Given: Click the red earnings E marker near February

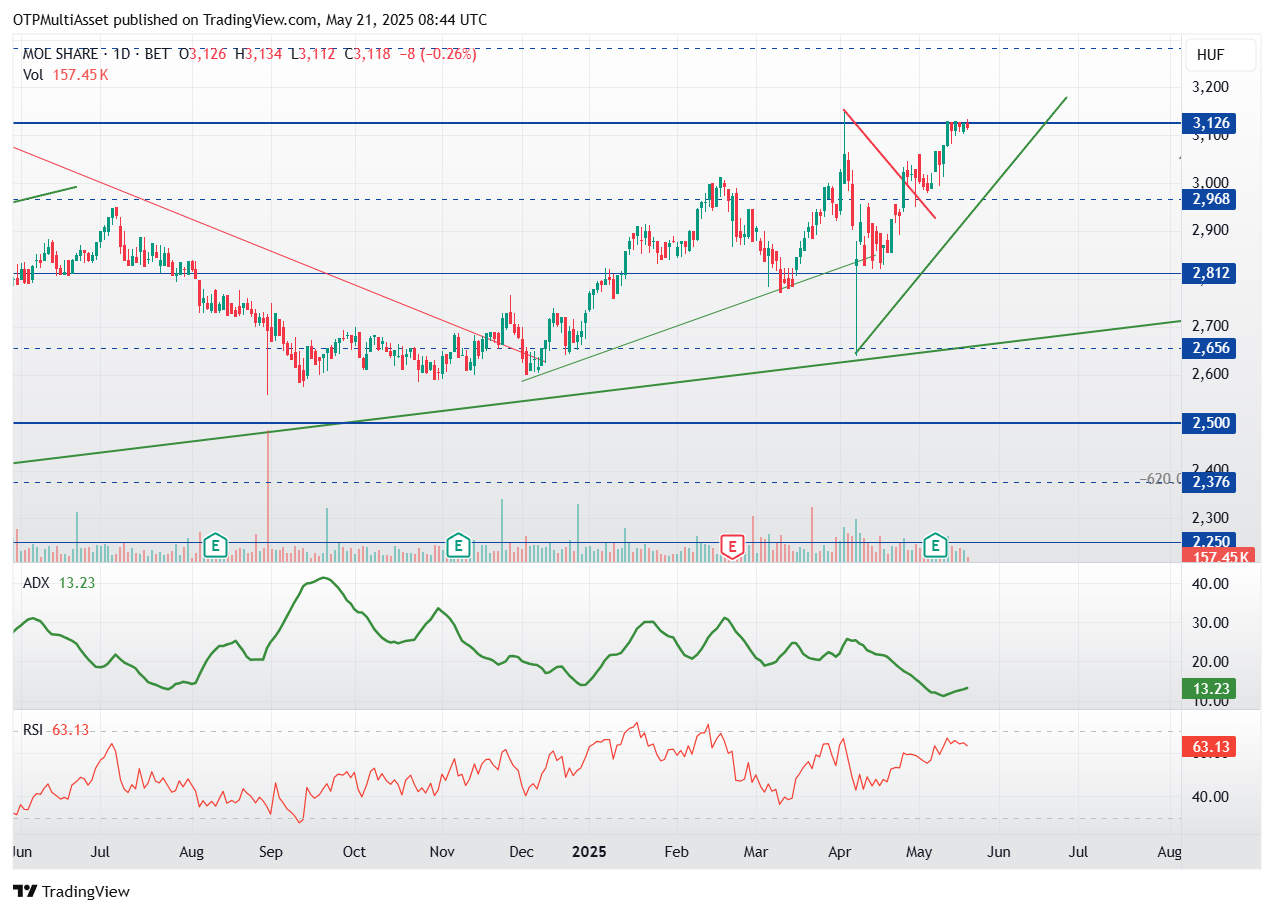Looking at the screenshot, I should point(733,545).
